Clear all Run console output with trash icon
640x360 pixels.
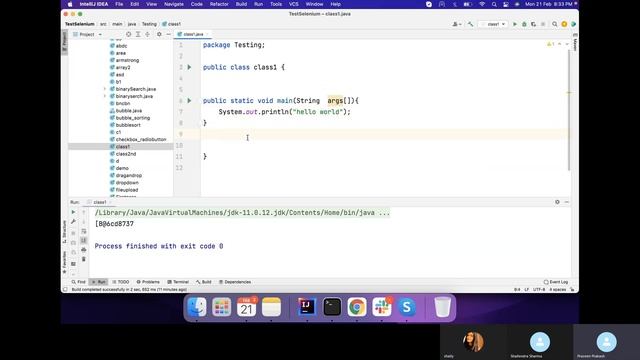(x=84, y=259)
